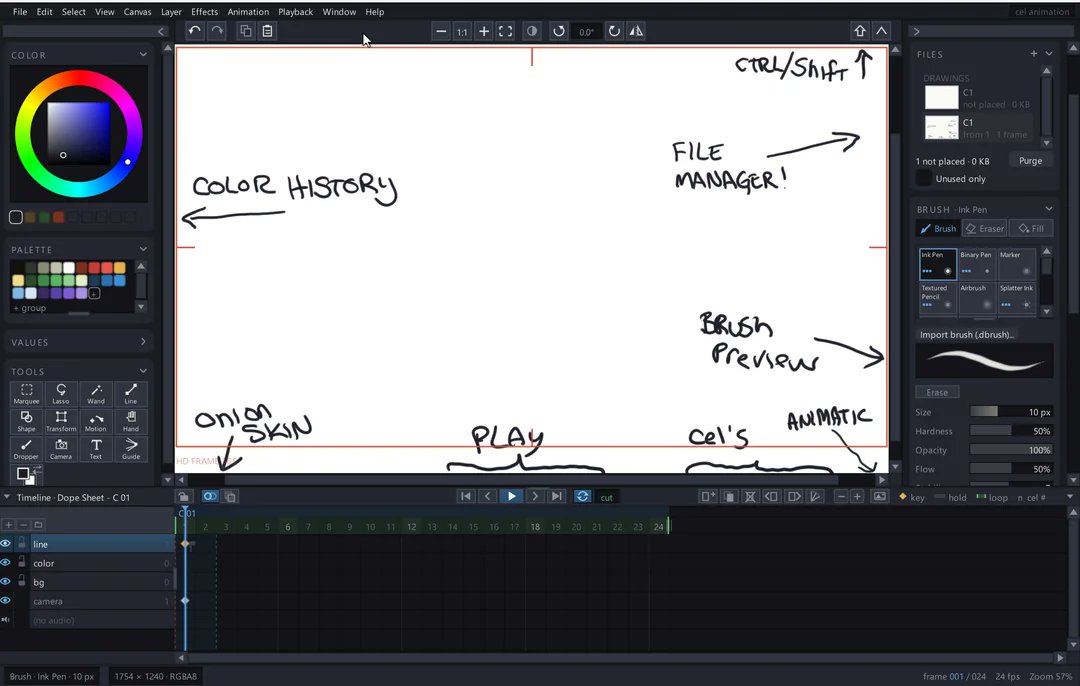The height and width of the screenshot is (686, 1080).
Task: Collapse the Timeline Dope Sheet panel
Action: tap(7, 497)
